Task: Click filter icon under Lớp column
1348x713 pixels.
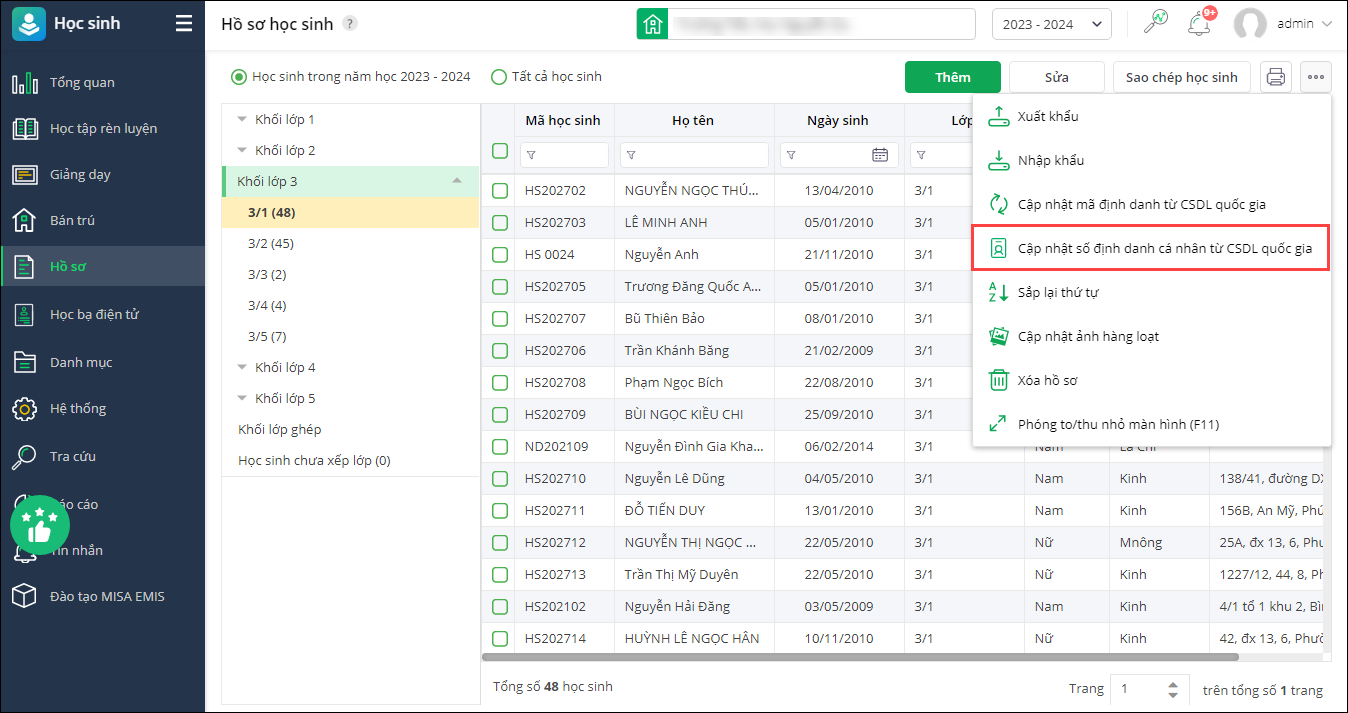Action: point(921,155)
